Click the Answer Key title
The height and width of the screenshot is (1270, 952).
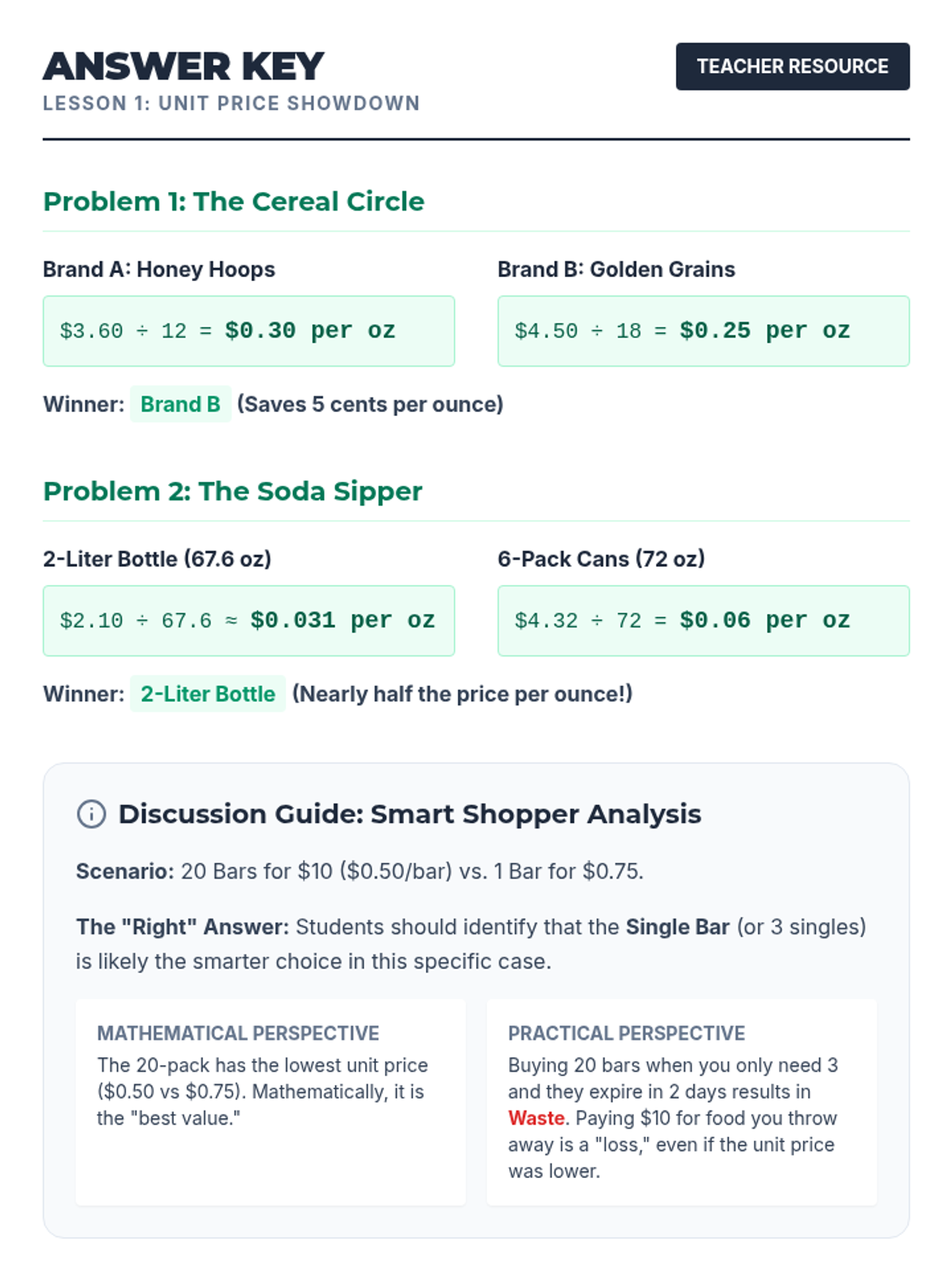click(x=183, y=66)
